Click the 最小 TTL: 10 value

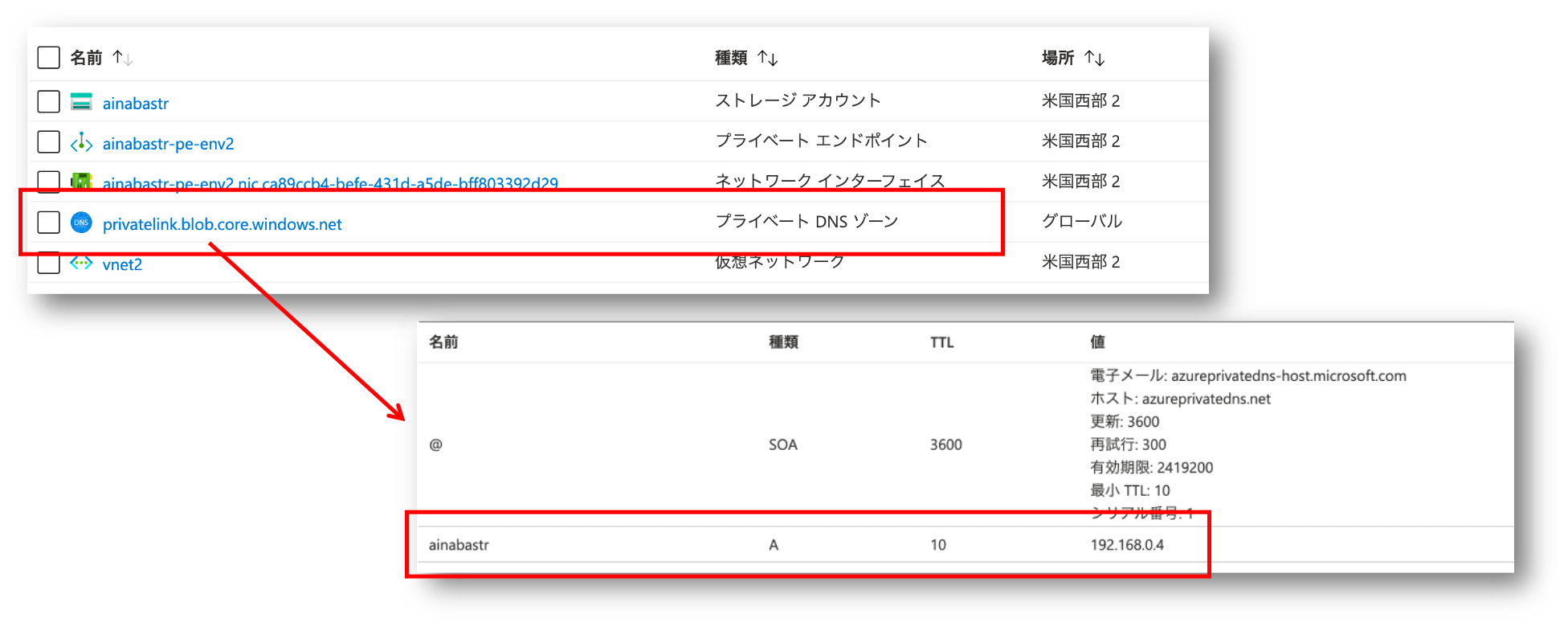tap(1130, 490)
